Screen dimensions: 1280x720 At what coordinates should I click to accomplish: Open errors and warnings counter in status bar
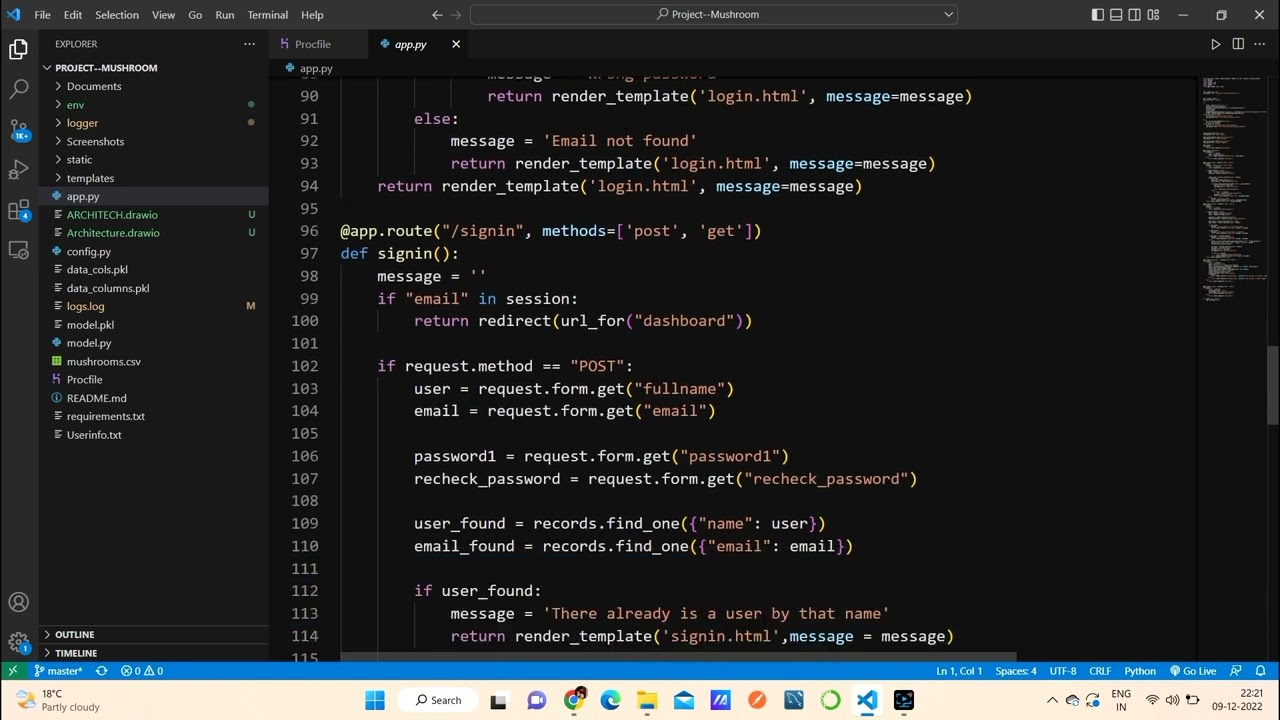click(142, 671)
